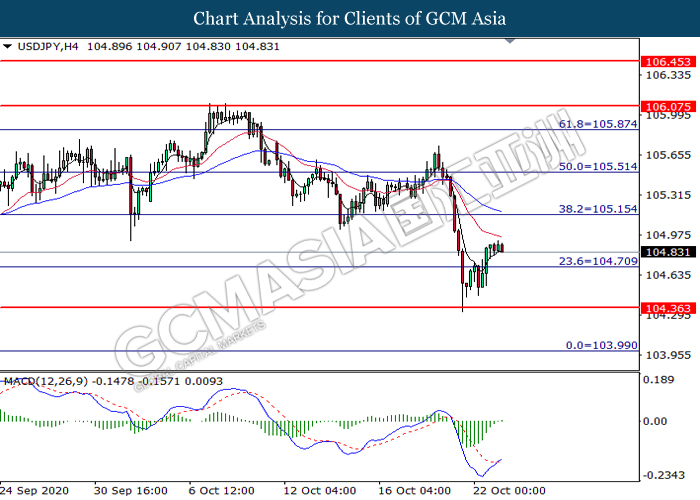Viewport: 700px width, 500px height.
Task: Select the 38.2=105.154 Fibonacci label
Action: [598, 208]
